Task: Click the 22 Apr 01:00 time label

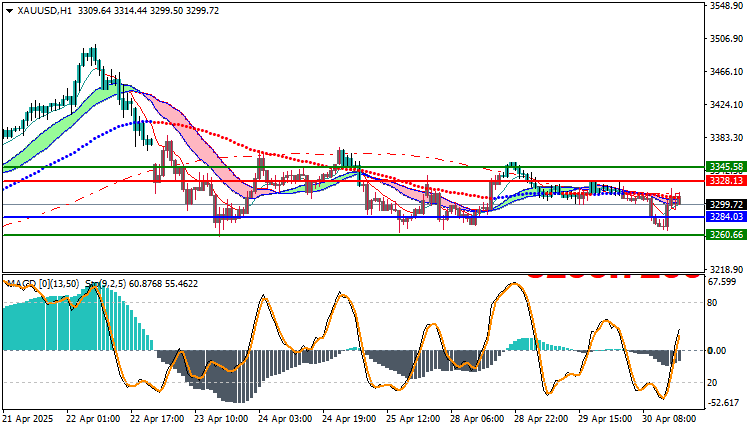Action: pos(93,419)
